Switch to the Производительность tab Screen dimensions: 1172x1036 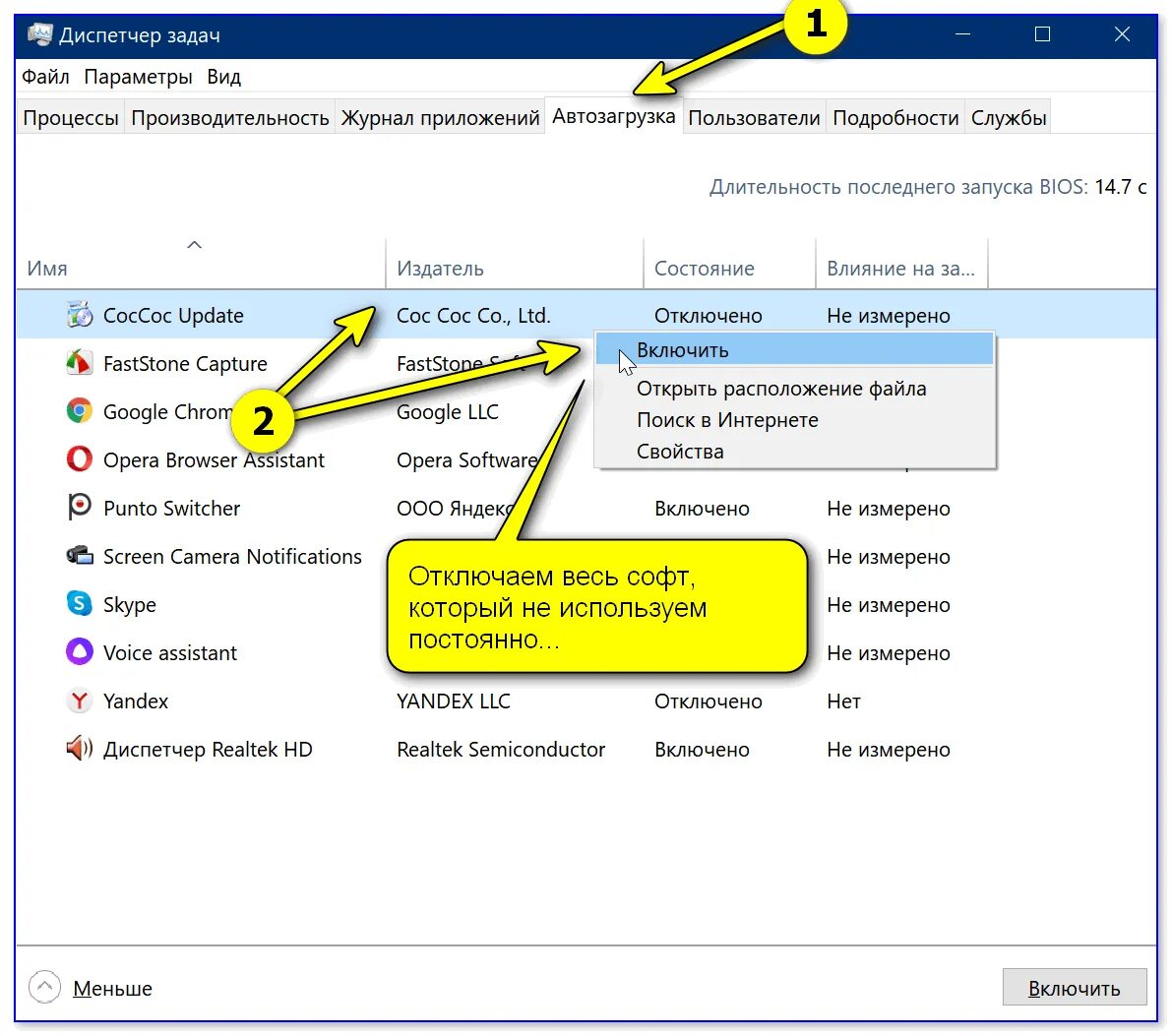pyautogui.click(x=229, y=117)
